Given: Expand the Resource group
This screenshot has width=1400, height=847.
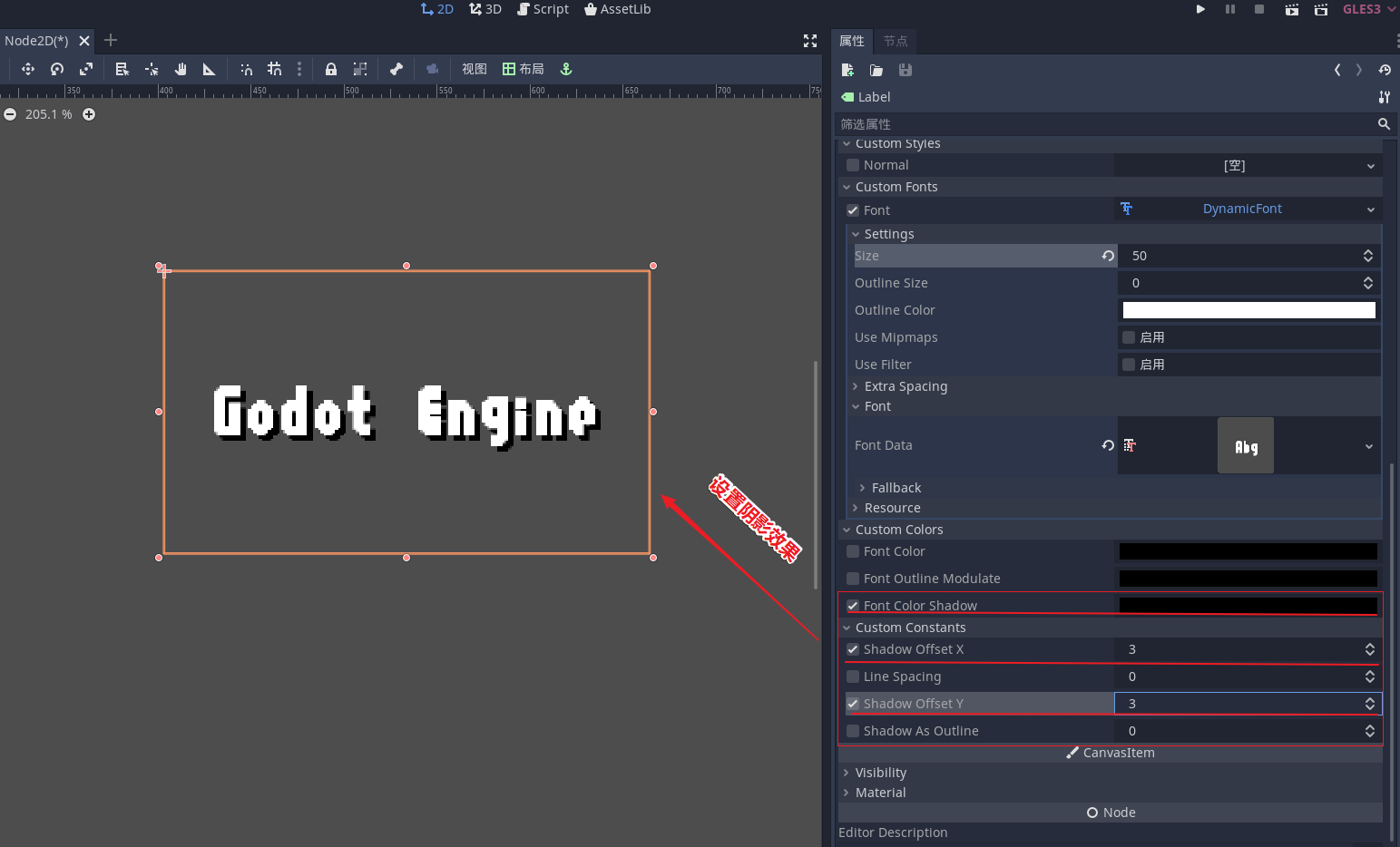Looking at the screenshot, I should (x=856, y=508).
